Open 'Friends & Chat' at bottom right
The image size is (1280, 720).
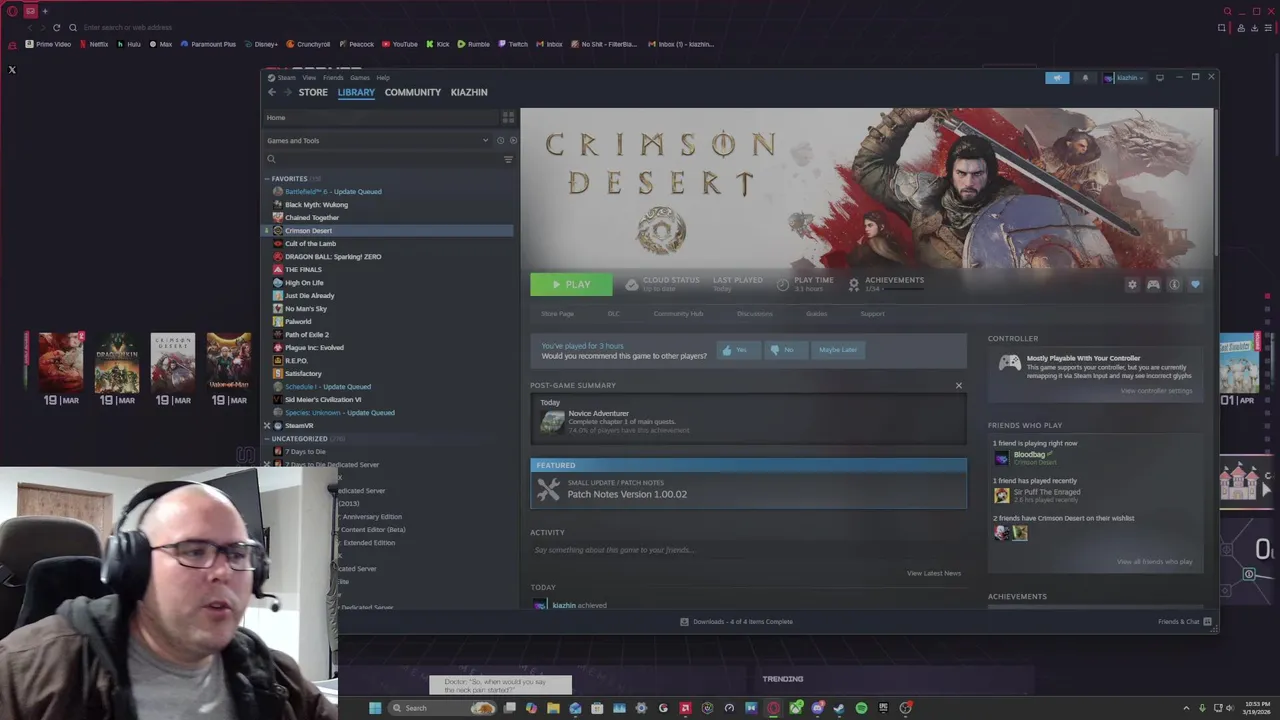(x=1184, y=622)
